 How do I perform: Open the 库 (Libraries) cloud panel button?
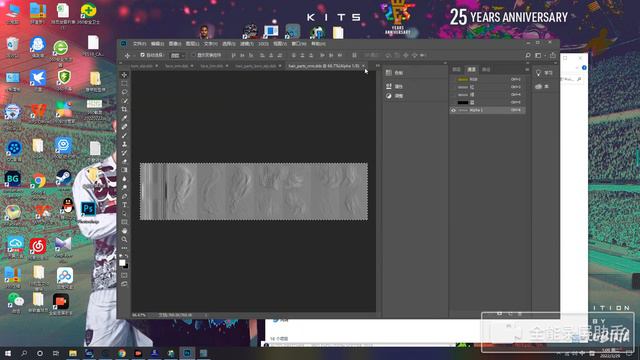(x=542, y=87)
